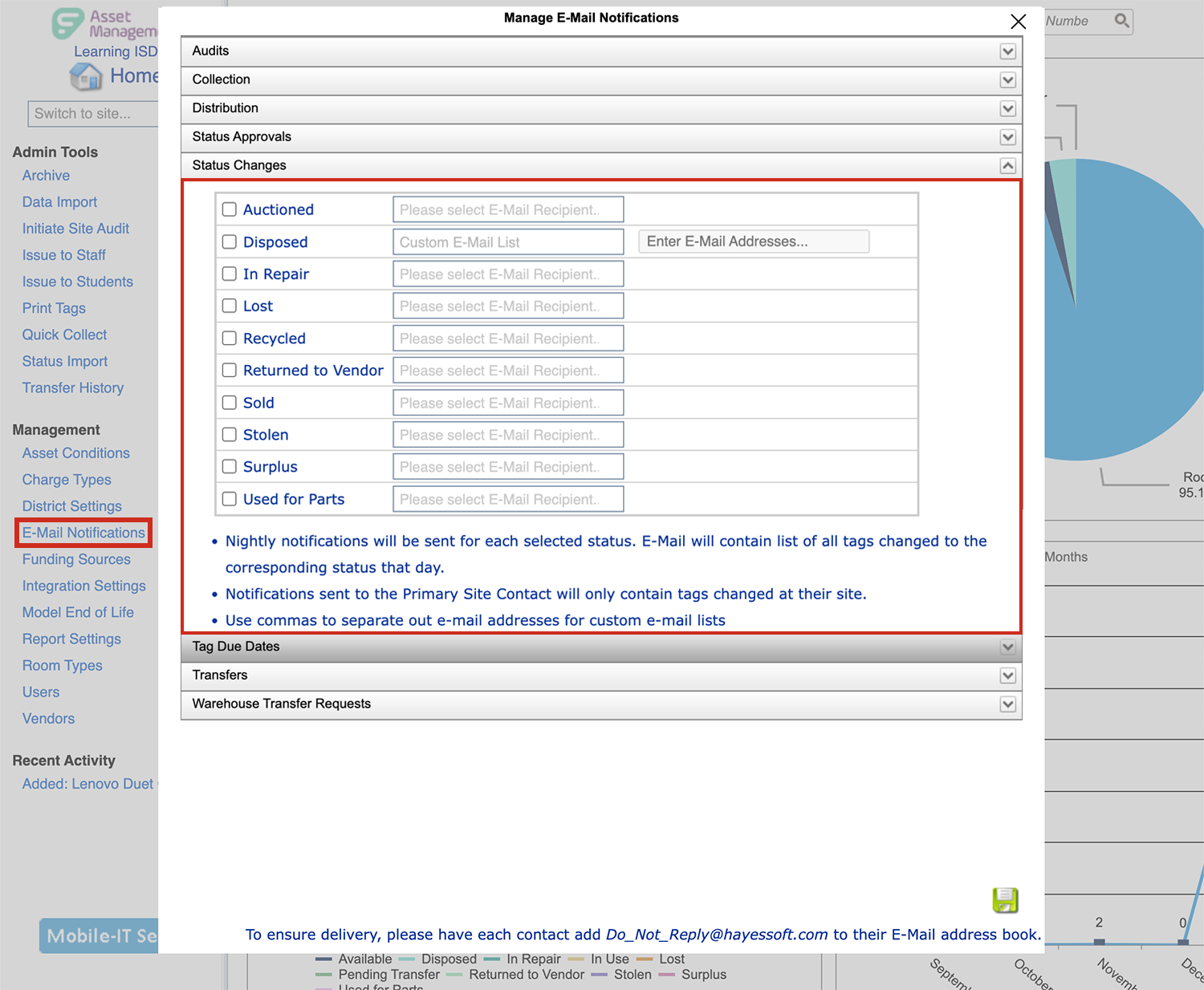Screen dimensions: 1204x990
Task: Click the green save disk icon
Action: tap(1005, 900)
